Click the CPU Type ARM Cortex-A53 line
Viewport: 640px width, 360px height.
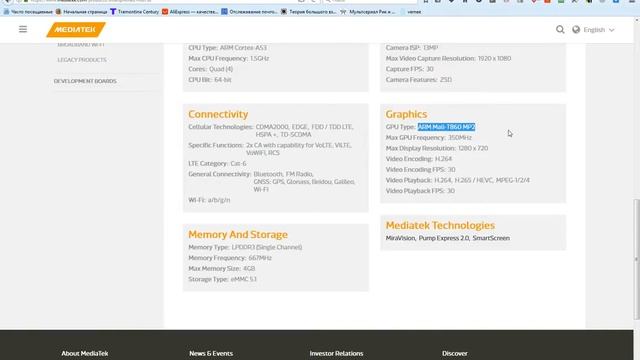point(227,48)
